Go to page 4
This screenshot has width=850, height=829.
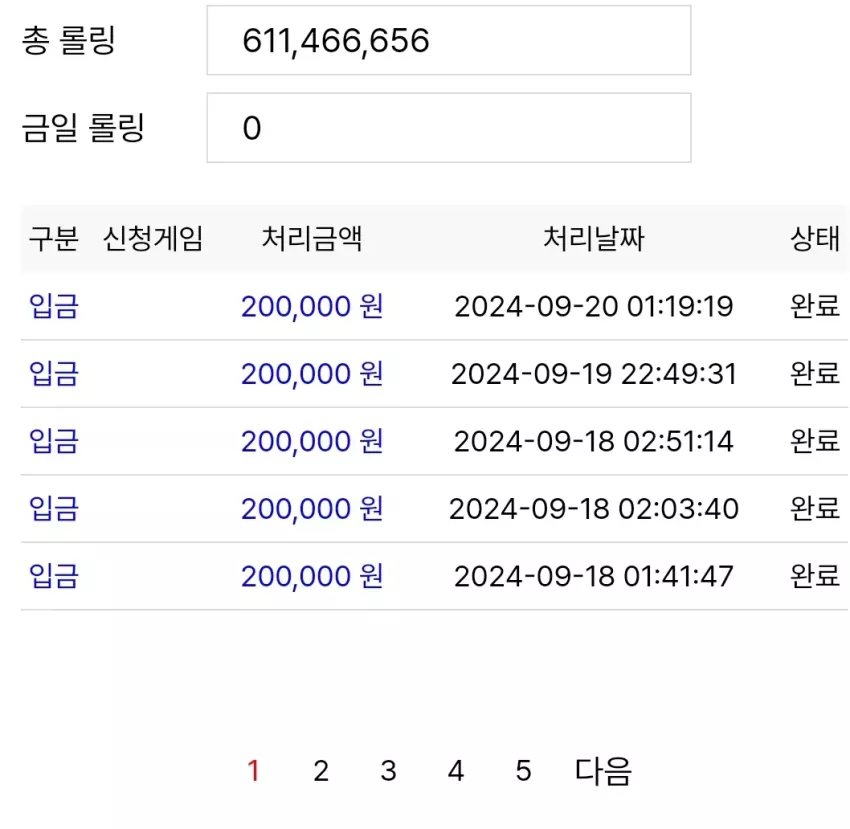coord(456,771)
